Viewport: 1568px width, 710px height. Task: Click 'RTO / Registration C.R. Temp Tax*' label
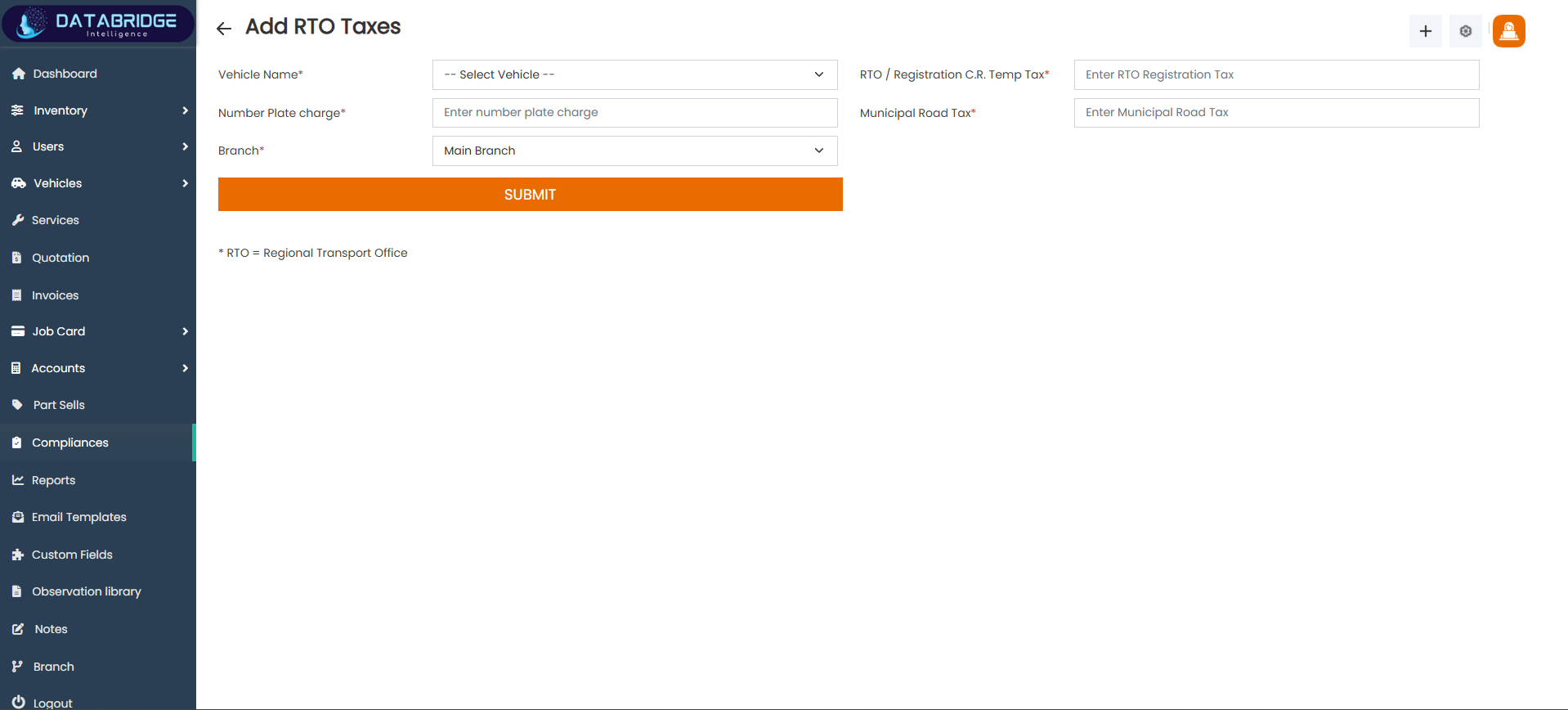pyautogui.click(x=955, y=74)
